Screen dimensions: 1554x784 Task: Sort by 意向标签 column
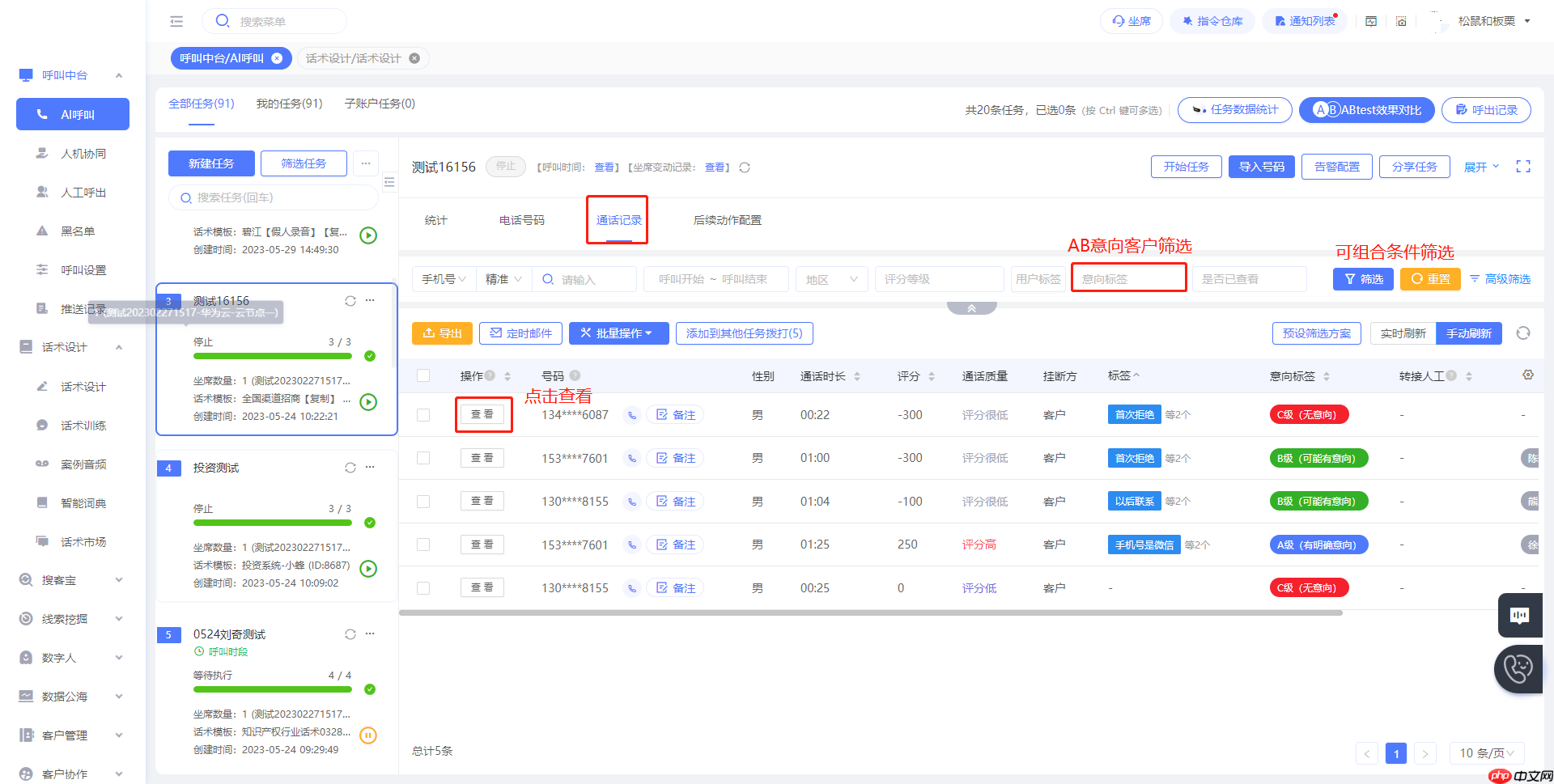tap(1327, 376)
